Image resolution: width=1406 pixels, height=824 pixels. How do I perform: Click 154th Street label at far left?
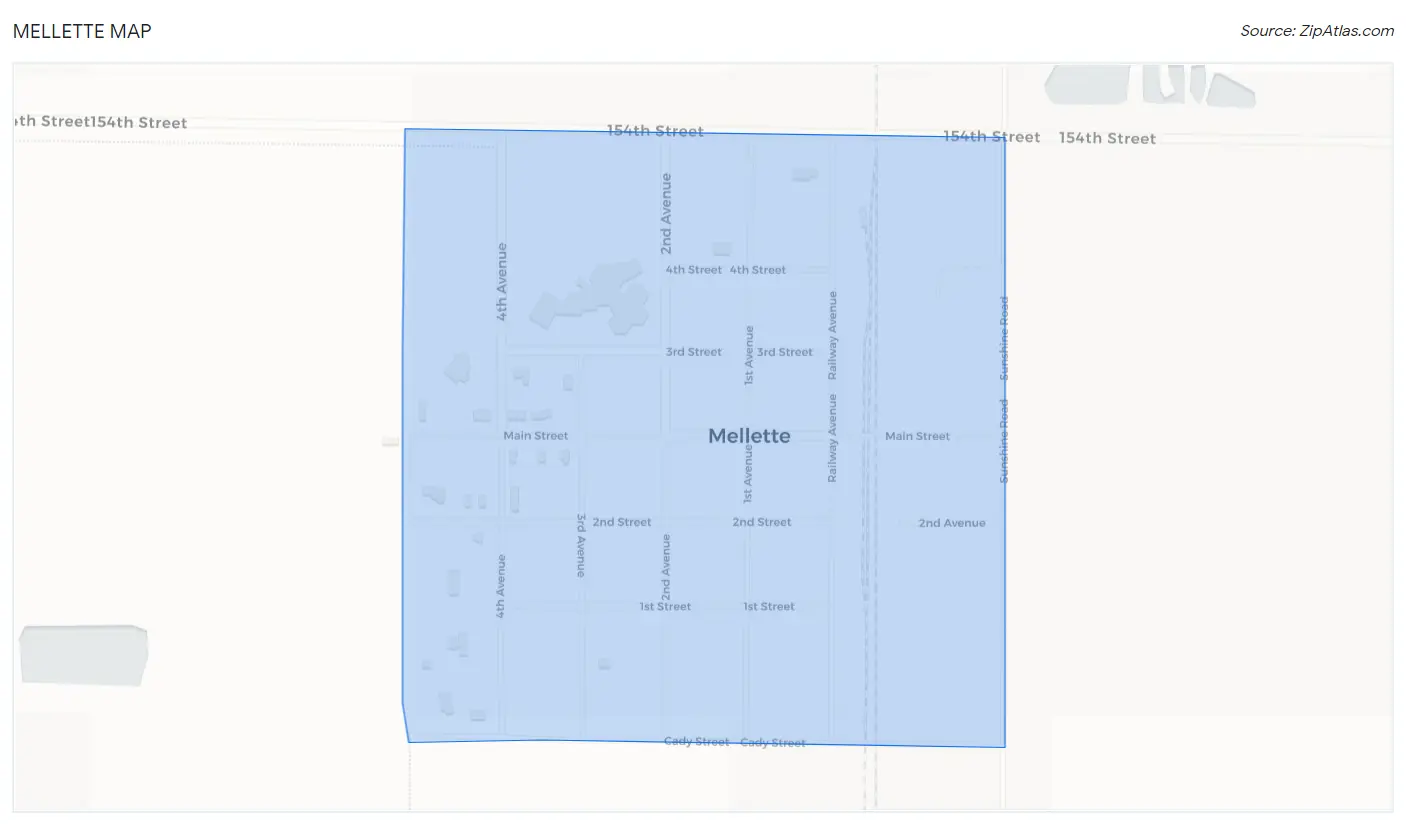coord(138,122)
